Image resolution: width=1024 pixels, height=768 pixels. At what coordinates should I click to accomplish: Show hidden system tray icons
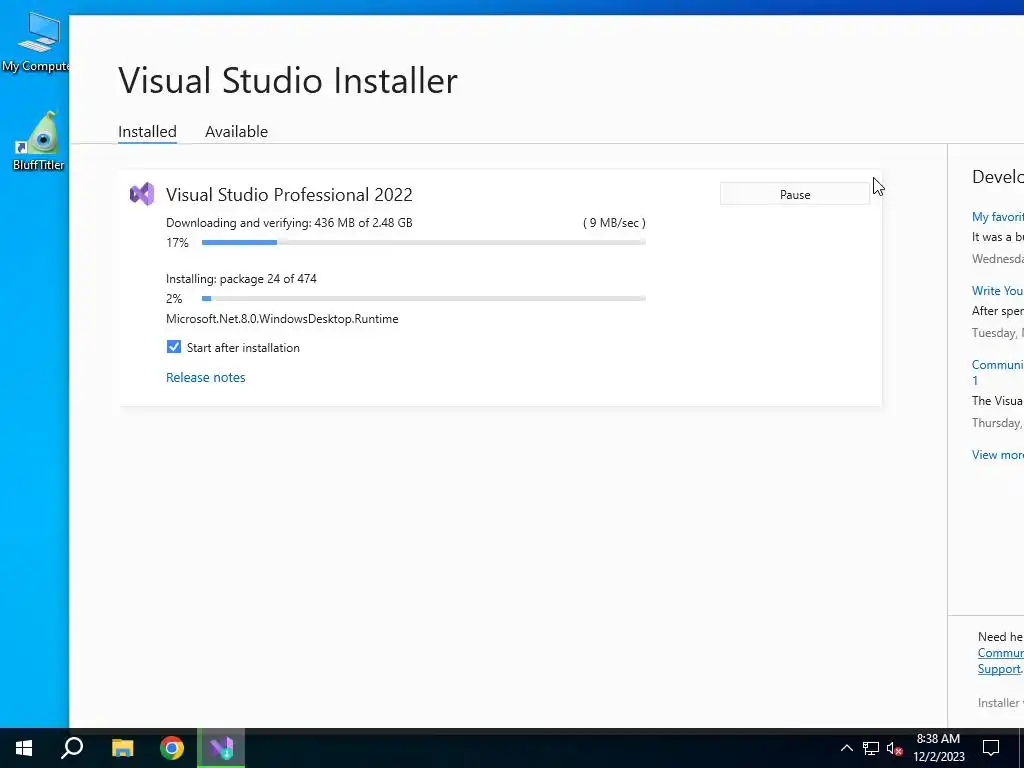tap(846, 748)
